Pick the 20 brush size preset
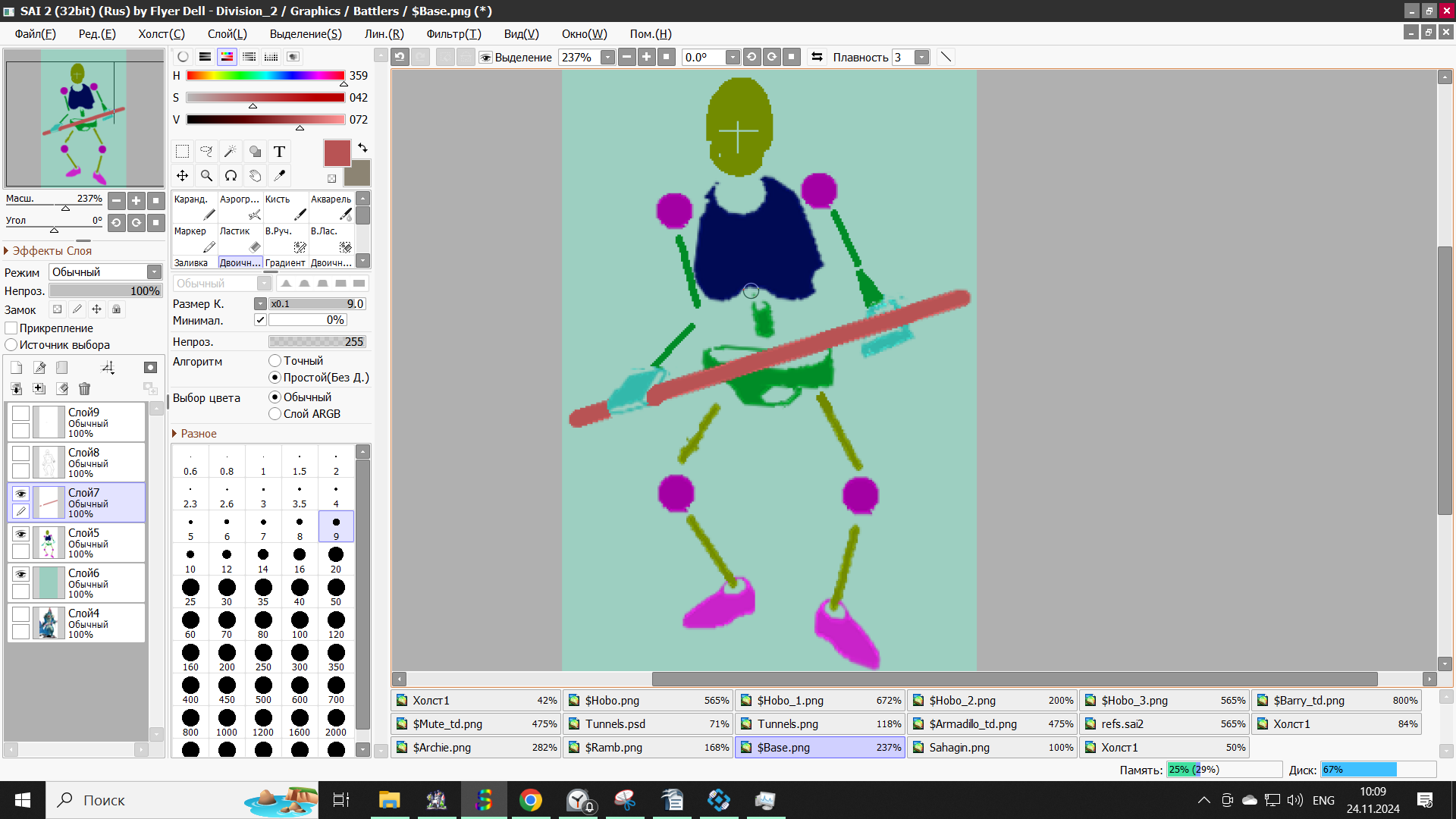The width and height of the screenshot is (1456, 819). 336,559
